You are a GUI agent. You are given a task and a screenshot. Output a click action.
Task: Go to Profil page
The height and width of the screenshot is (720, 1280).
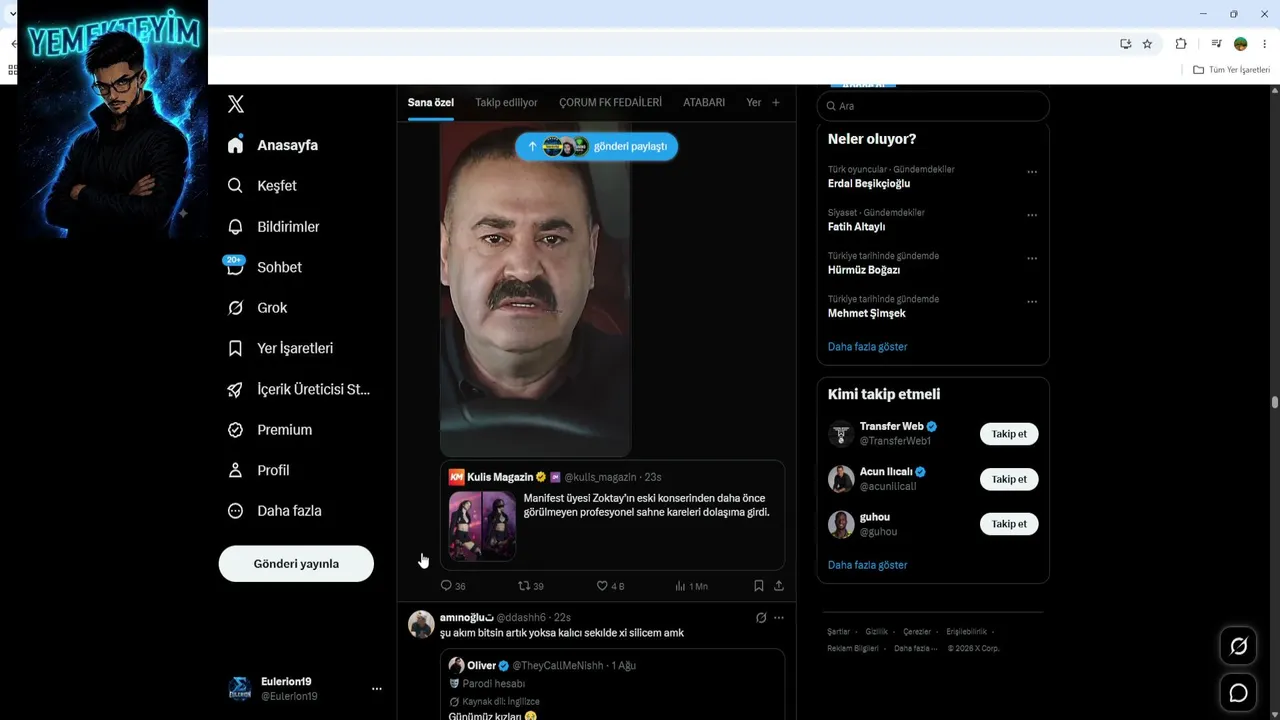[x=258, y=470]
